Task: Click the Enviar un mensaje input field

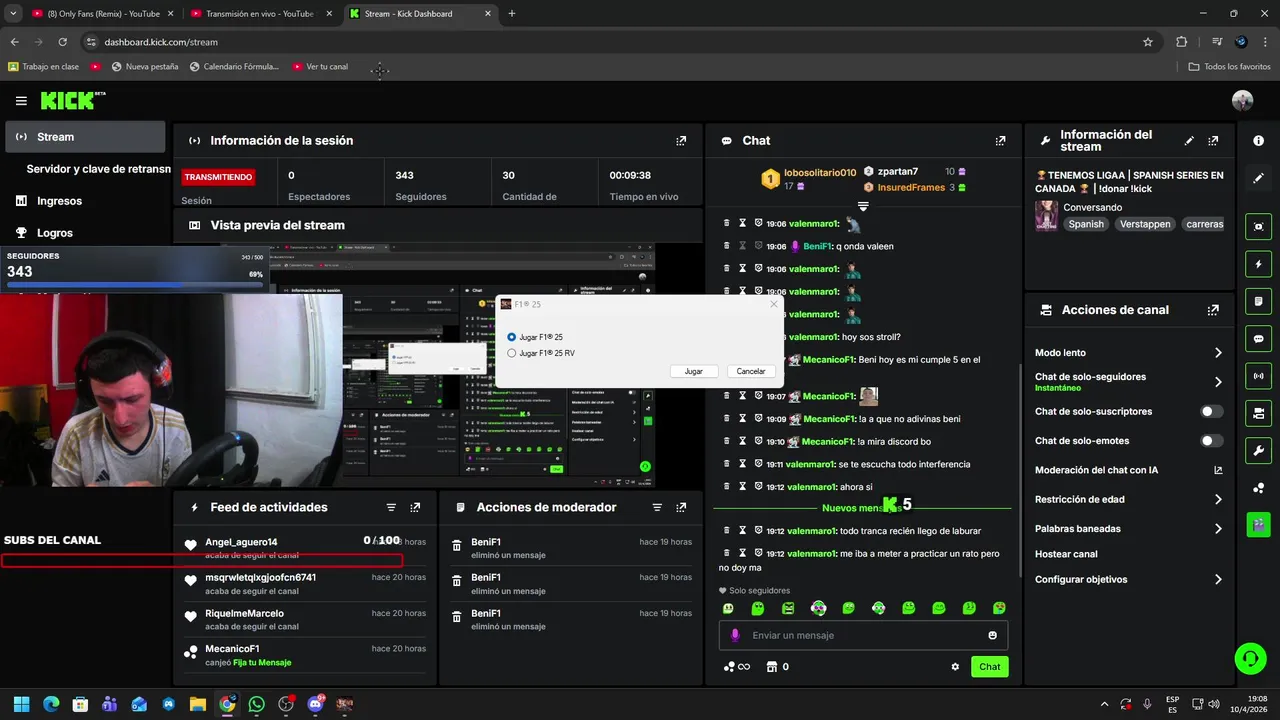Action: tap(863, 635)
